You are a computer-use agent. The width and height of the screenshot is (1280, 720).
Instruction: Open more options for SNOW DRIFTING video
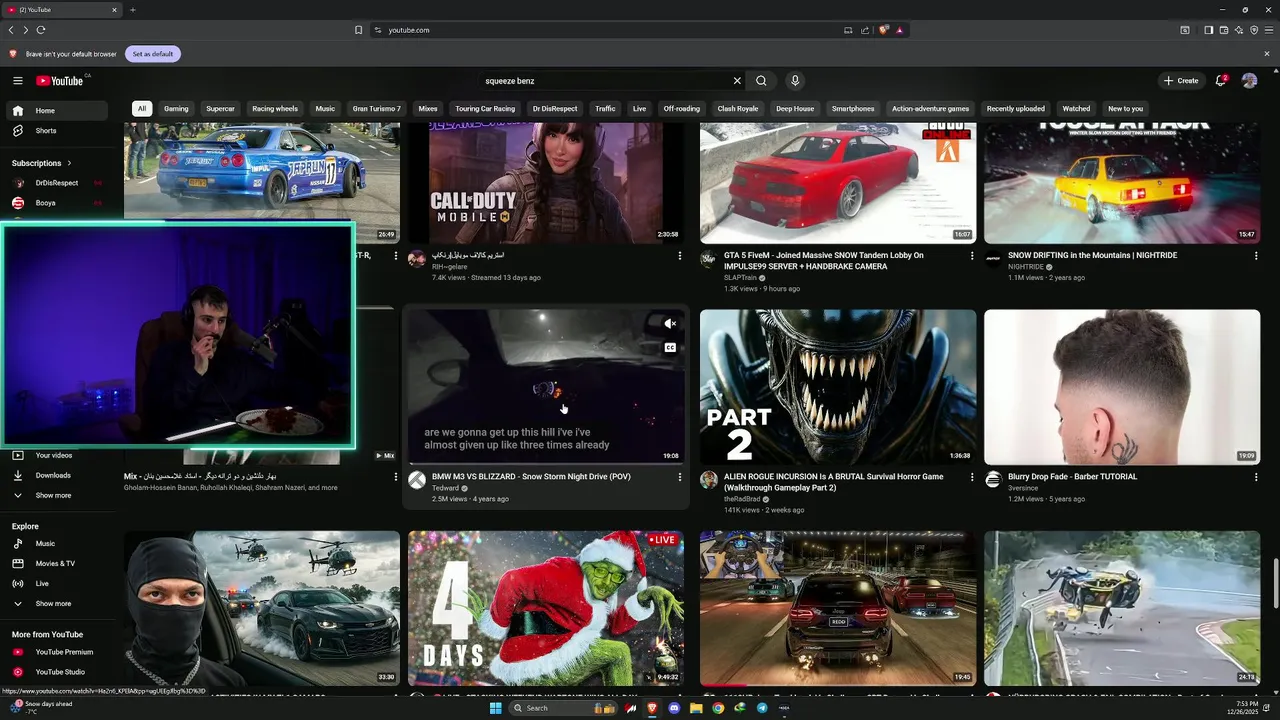tap(1256, 255)
